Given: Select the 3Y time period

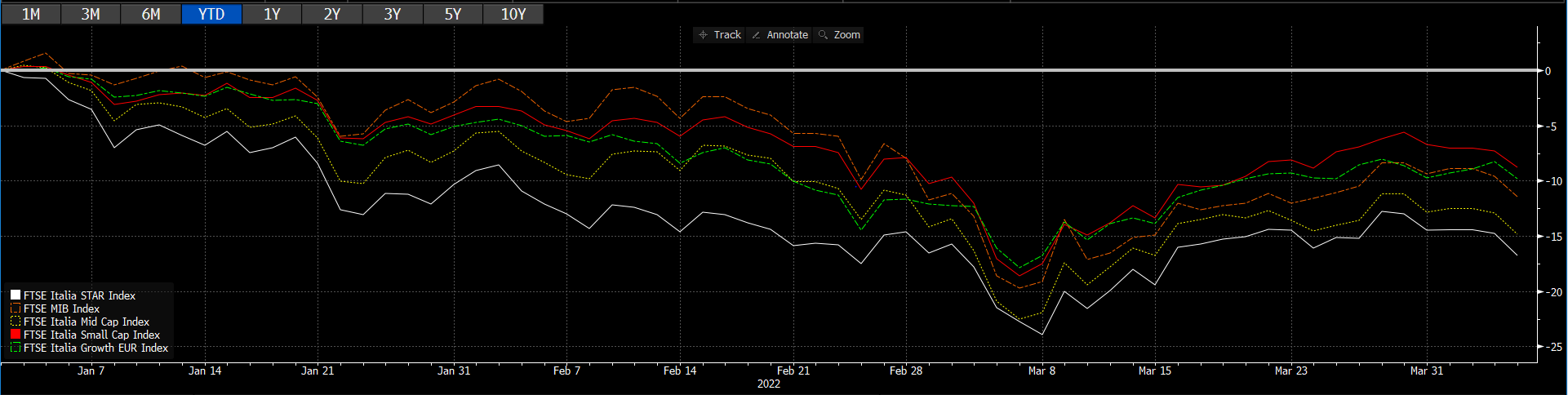Looking at the screenshot, I should pos(393,14).
